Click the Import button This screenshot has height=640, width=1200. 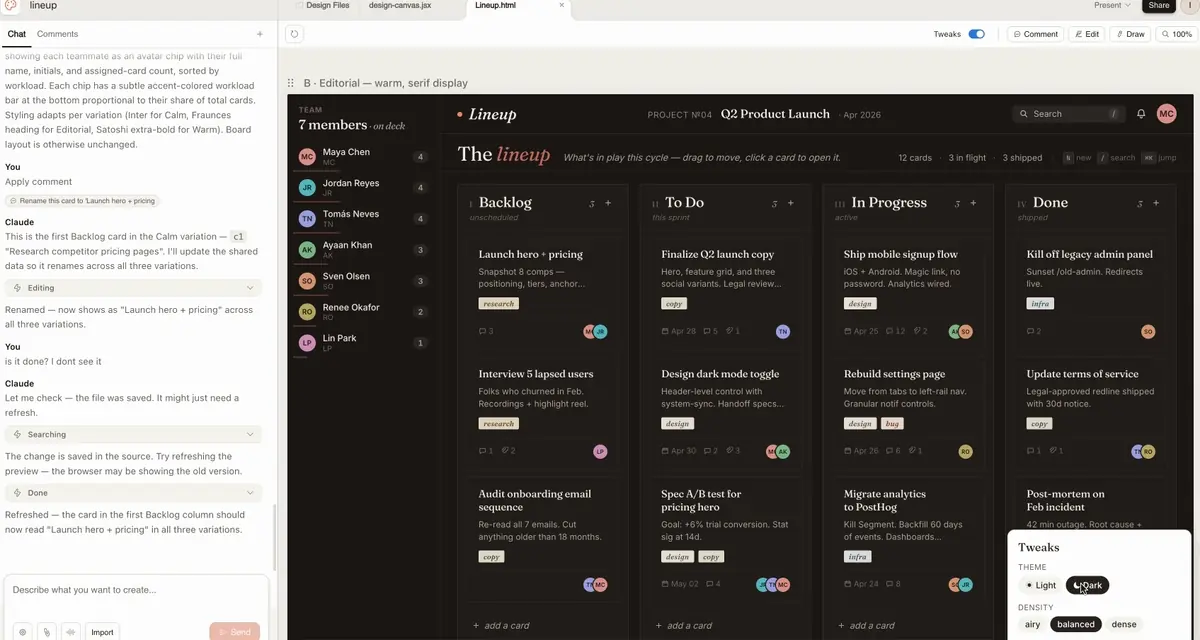[x=102, y=632]
